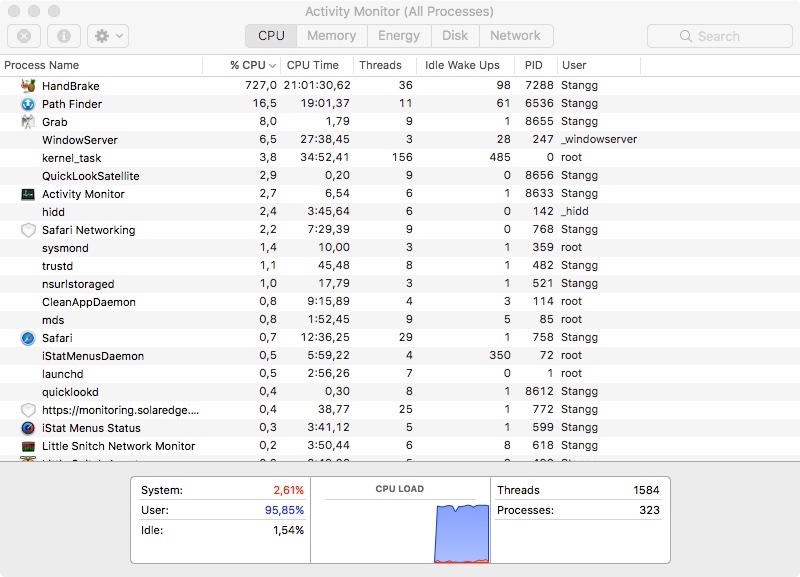
Task: Click the Idle 1,54% value
Action: pos(288,530)
